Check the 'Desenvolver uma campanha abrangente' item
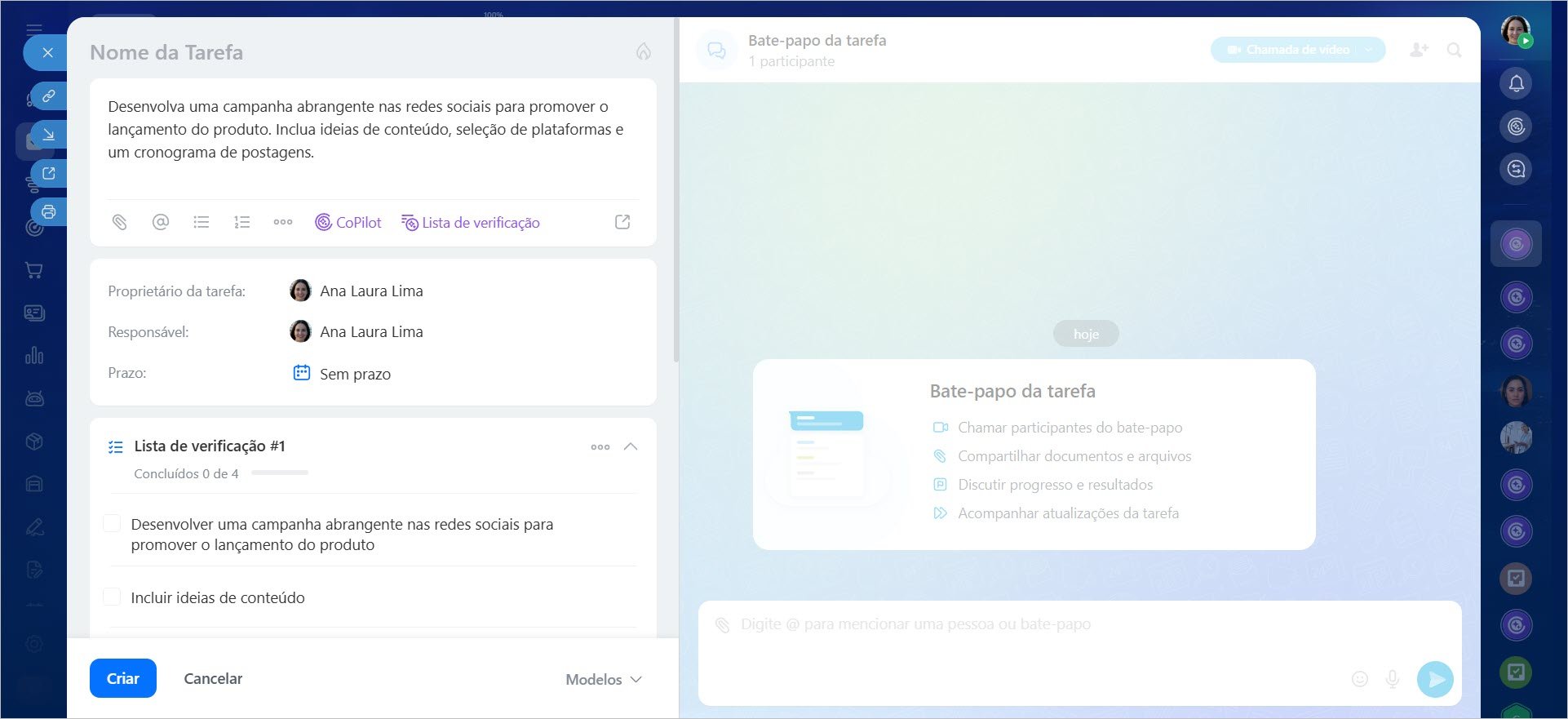The height and width of the screenshot is (719, 1568). coord(113,524)
